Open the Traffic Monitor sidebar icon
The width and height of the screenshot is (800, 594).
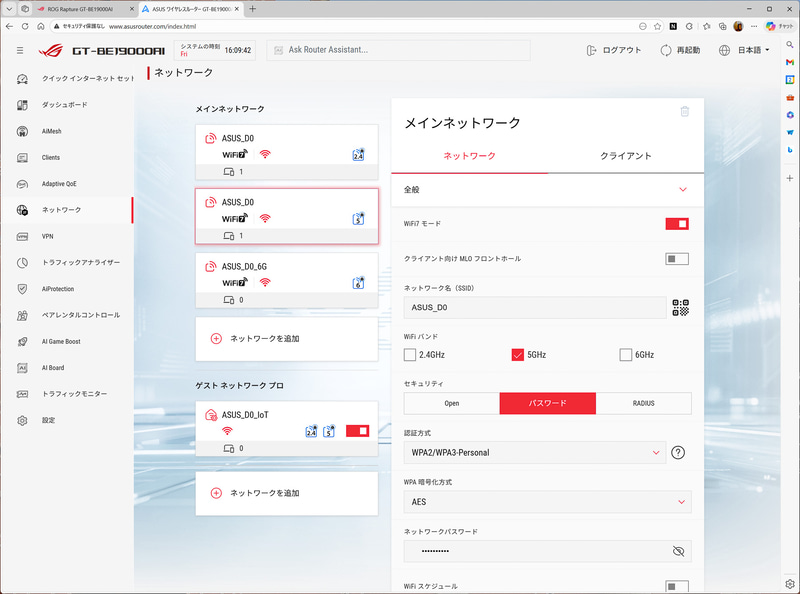(22, 394)
